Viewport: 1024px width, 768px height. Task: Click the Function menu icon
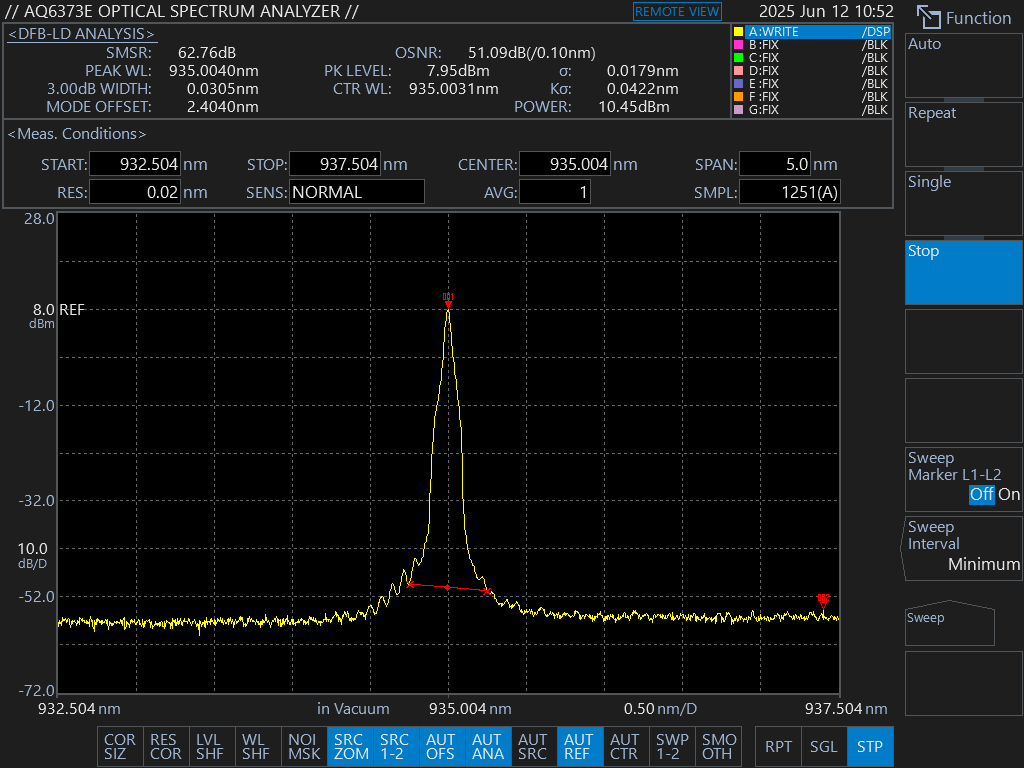click(929, 18)
